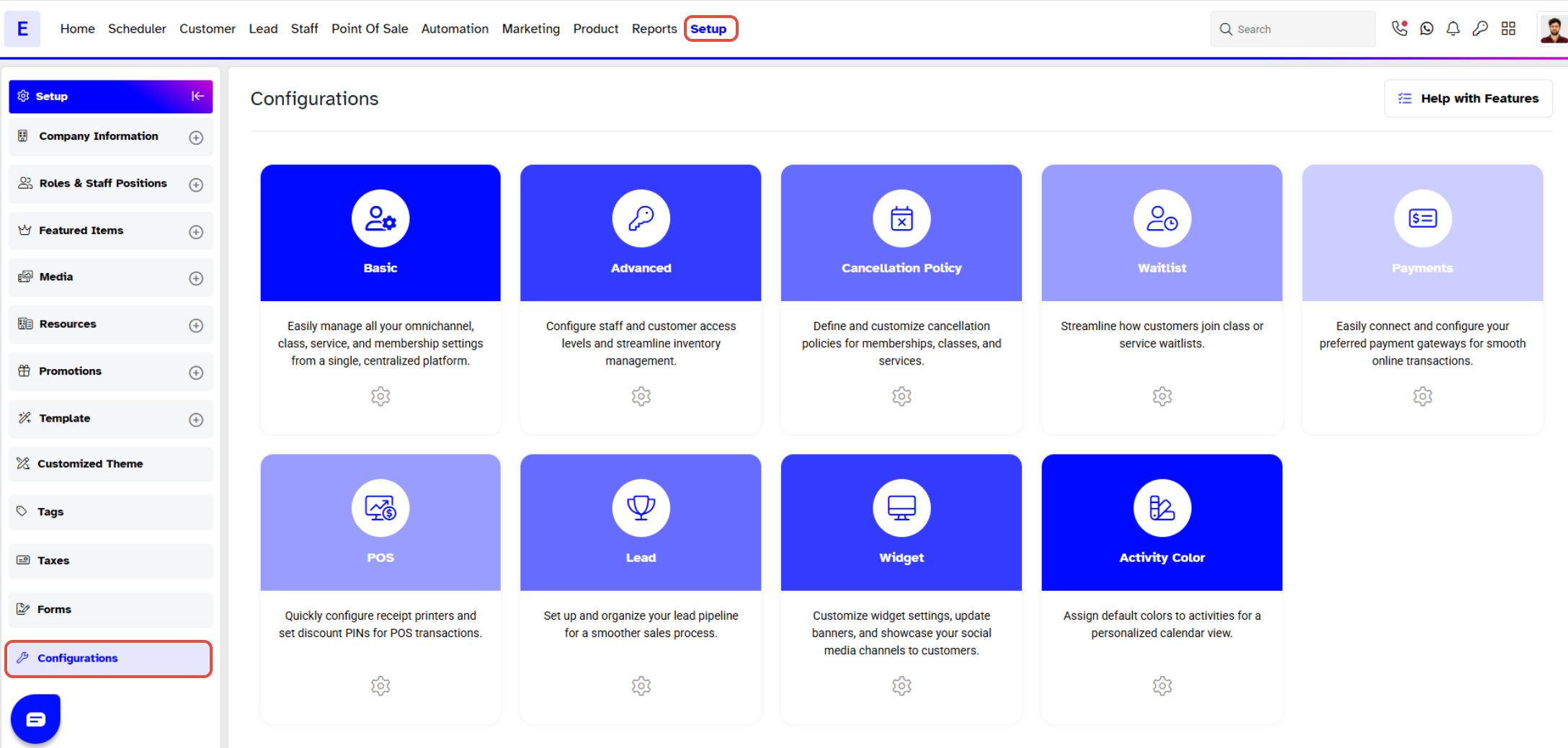Click the Basic user-gear circle icon
The width and height of the screenshot is (1568, 748).
tap(380, 218)
